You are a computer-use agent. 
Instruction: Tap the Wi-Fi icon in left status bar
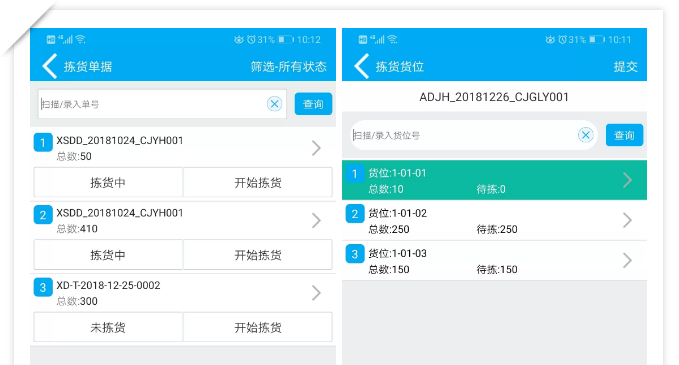pos(80,39)
